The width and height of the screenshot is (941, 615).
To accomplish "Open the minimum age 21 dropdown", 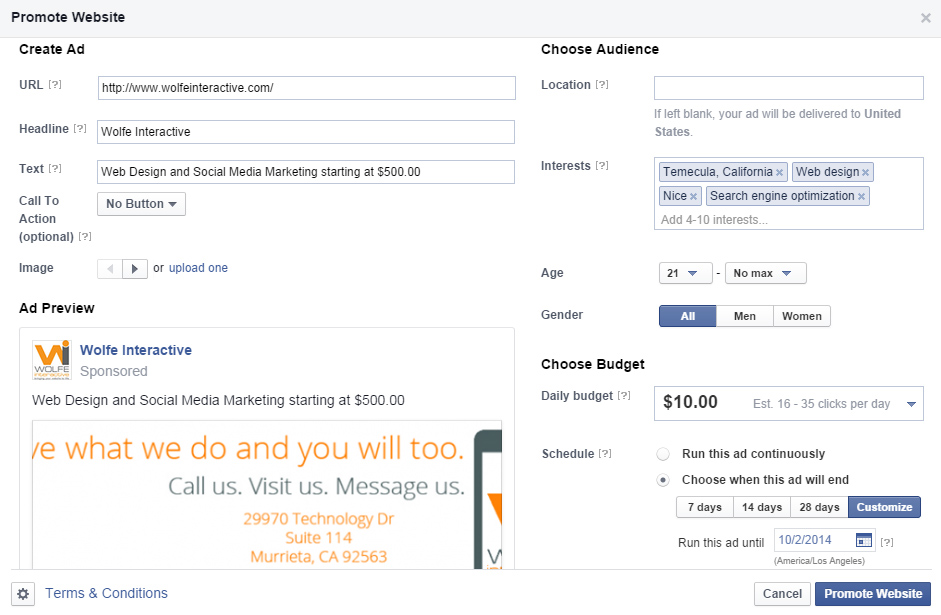I will [x=685, y=274].
